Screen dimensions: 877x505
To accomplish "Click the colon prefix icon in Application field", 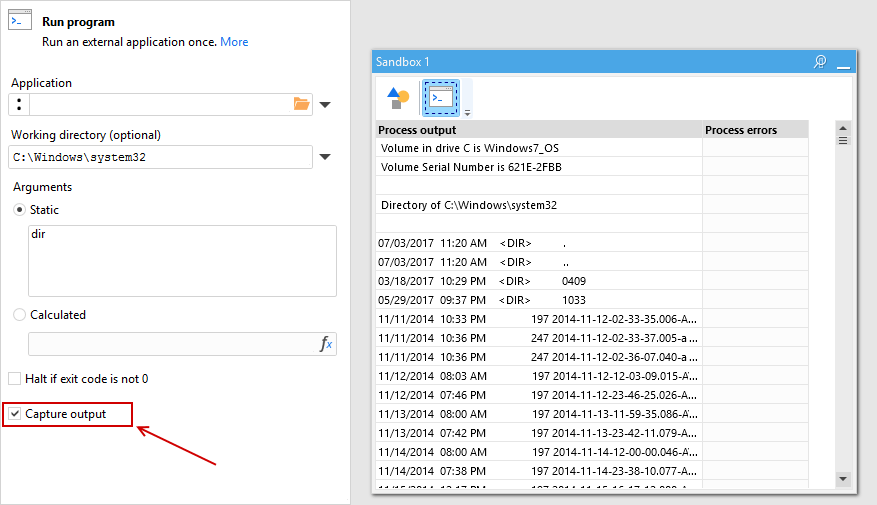I will pos(19,105).
